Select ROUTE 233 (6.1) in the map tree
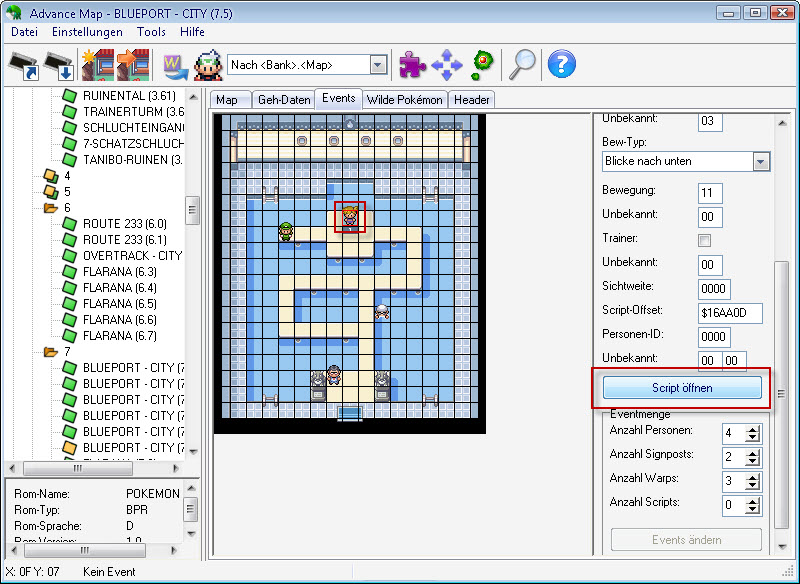The width and height of the screenshot is (800, 584). point(124,239)
